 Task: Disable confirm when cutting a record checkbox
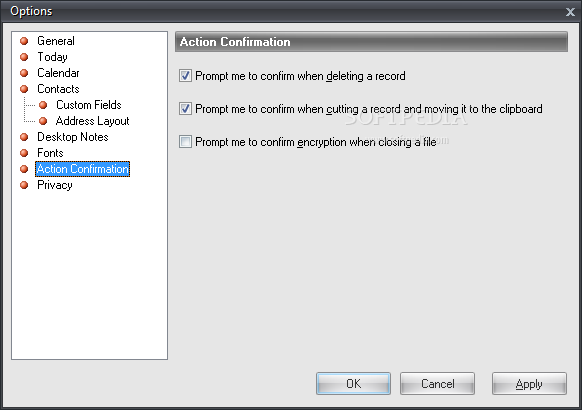point(185,109)
